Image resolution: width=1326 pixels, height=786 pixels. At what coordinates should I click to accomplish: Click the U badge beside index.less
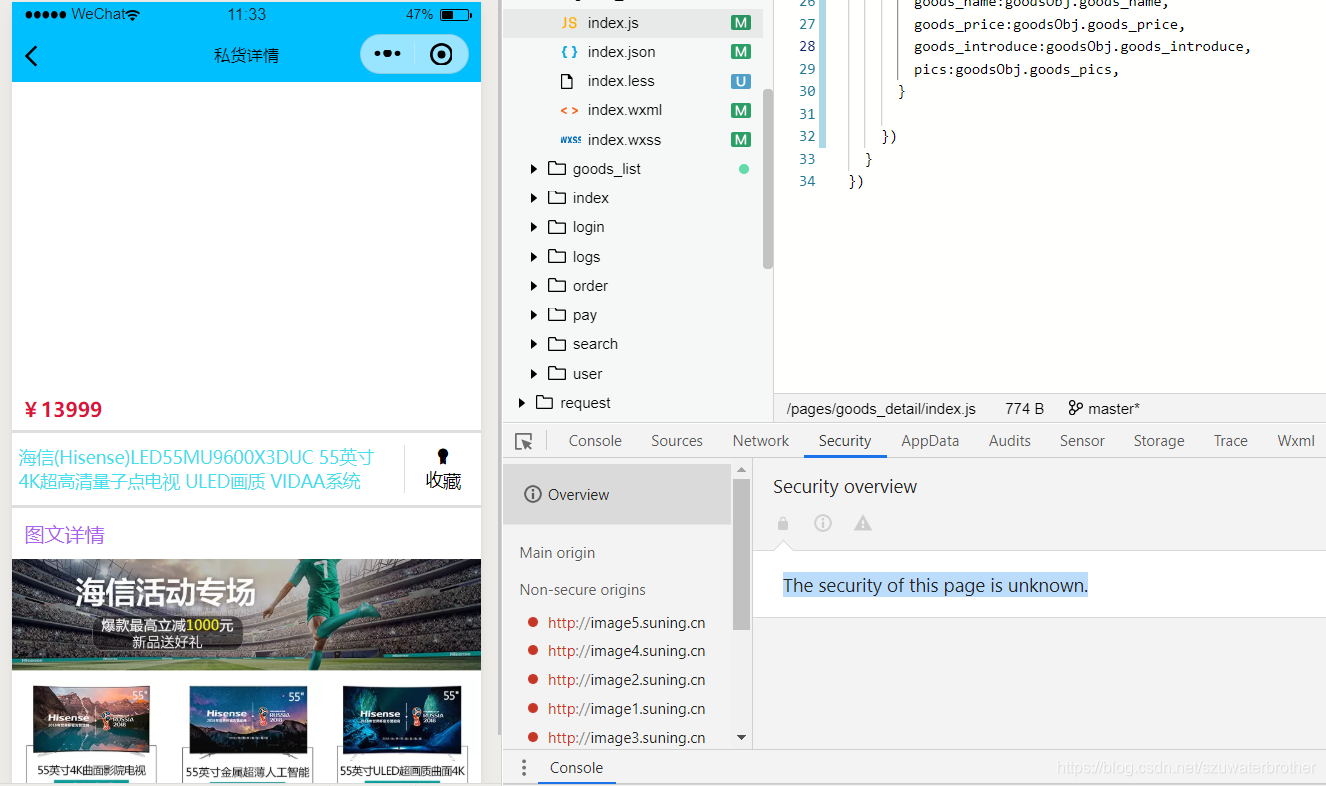741,81
